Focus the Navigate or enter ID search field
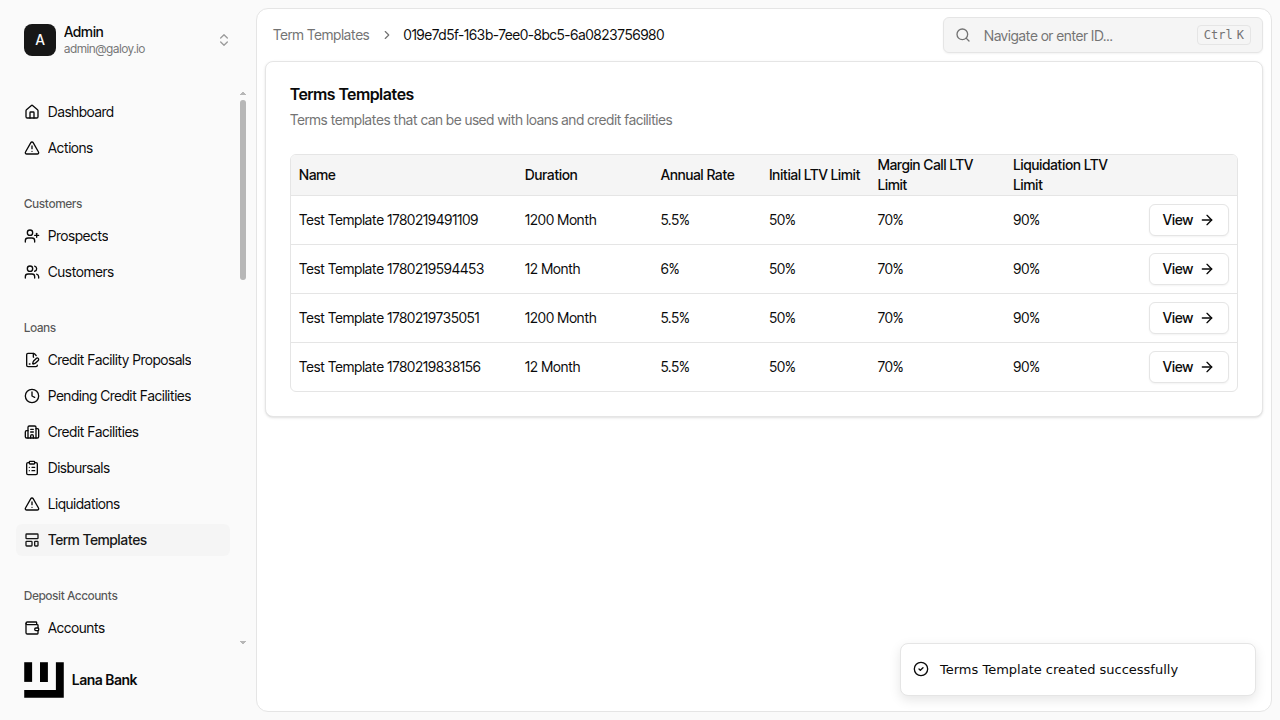 point(1103,35)
